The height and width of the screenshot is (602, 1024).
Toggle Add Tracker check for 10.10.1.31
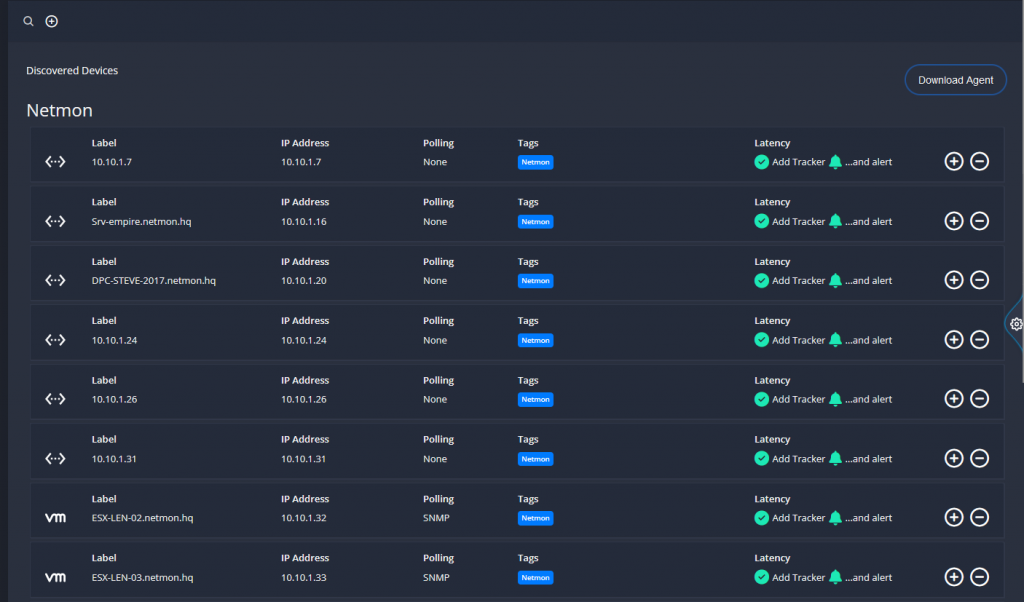[x=761, y=459]
